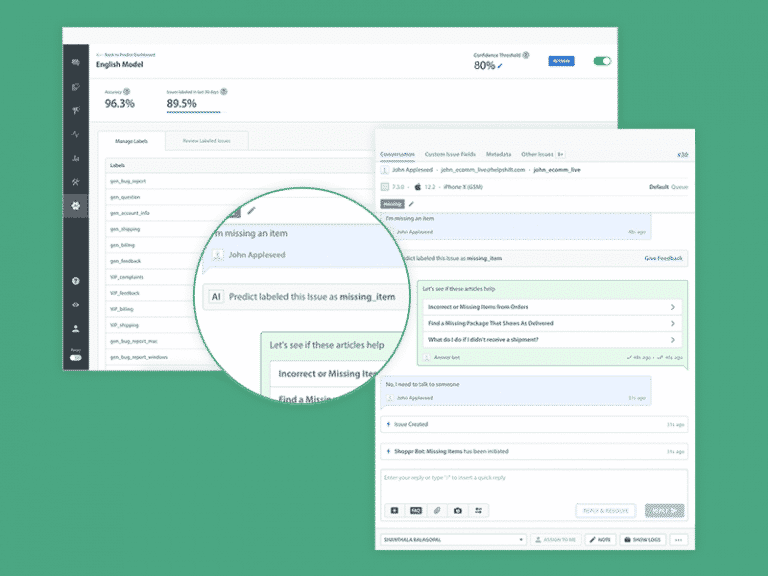Open the user profile icon in sidebar

click(x=75, y=328)
